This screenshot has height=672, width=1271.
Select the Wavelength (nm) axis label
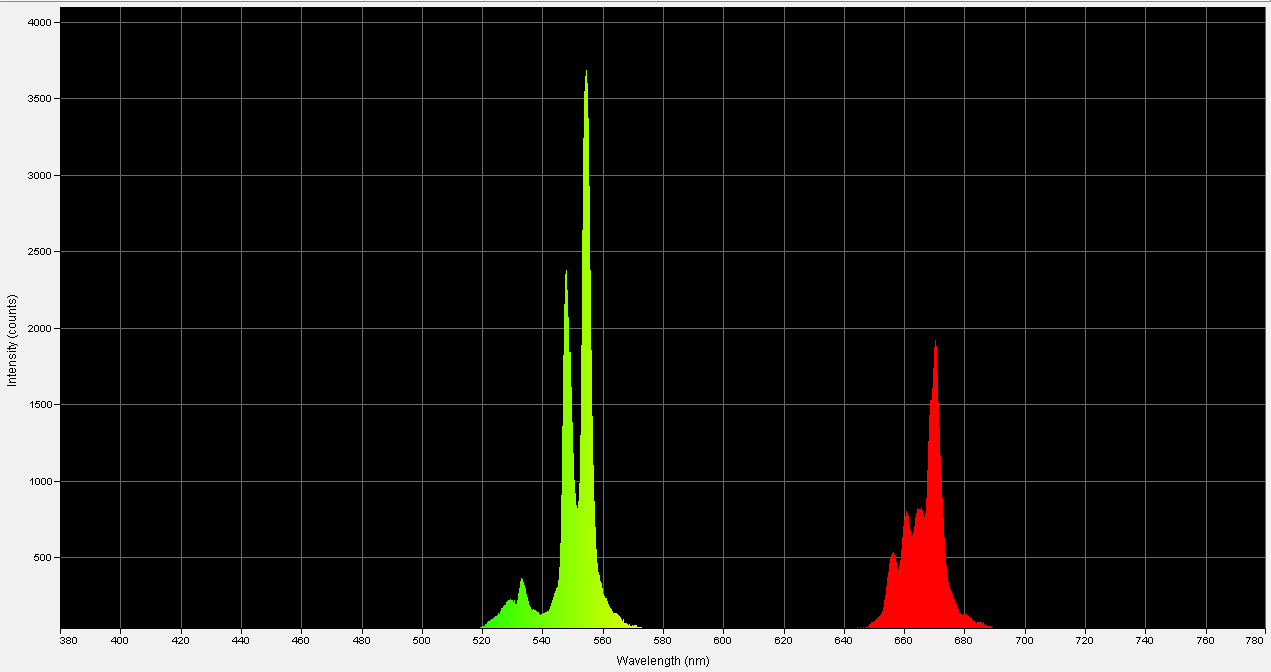[662, 660]
